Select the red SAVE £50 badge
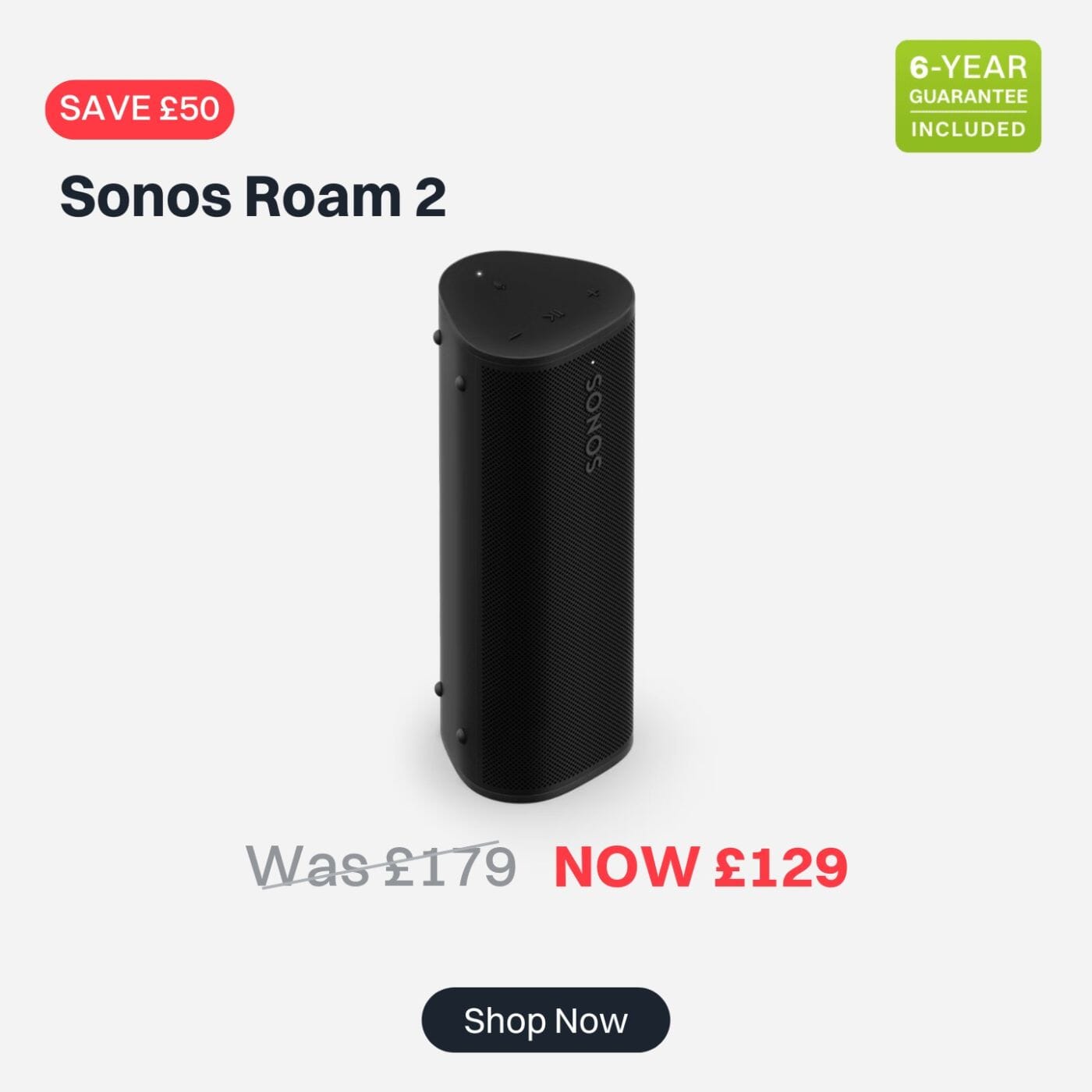1092x1092 pixels. [140, 108]
